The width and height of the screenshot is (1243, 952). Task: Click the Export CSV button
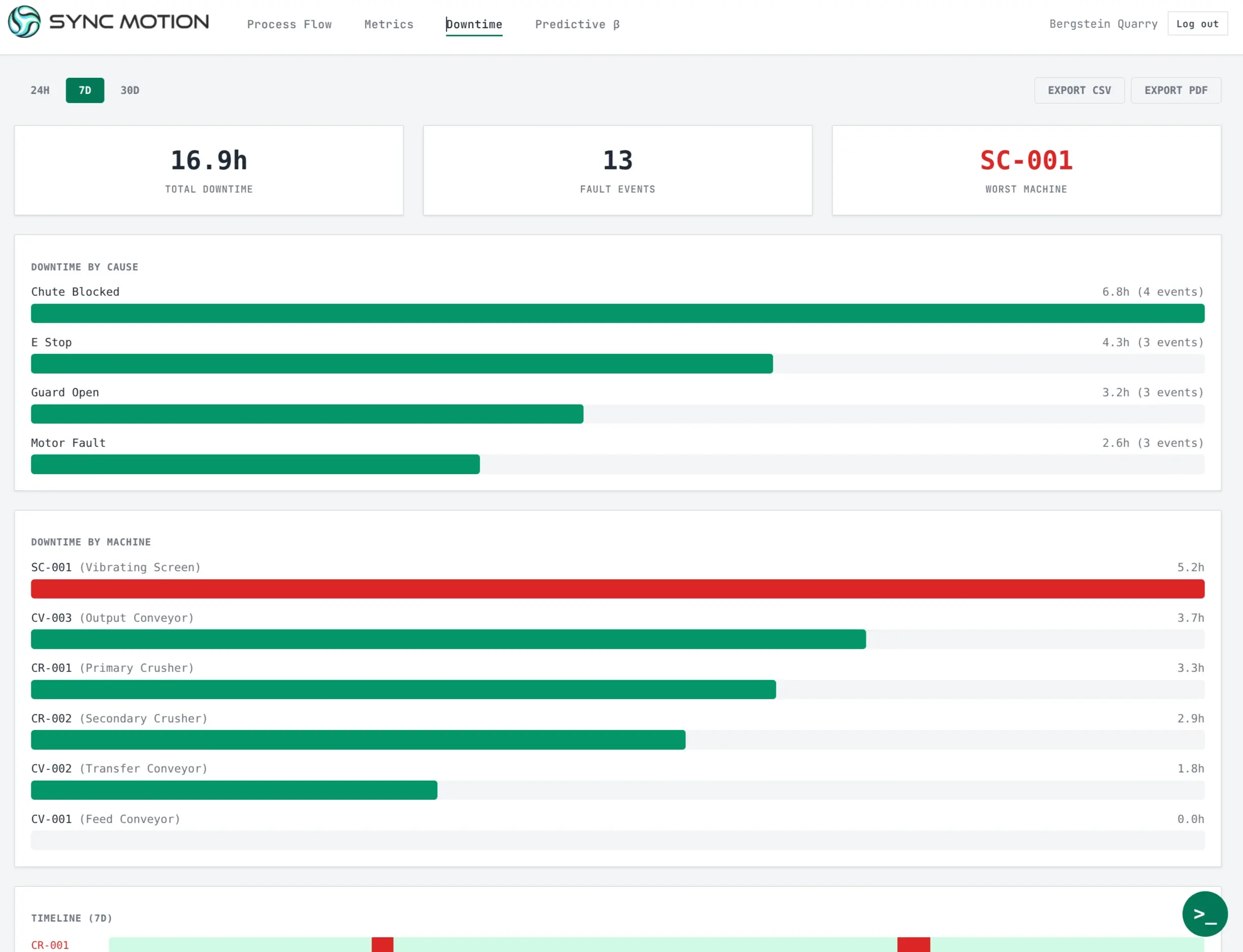tap(1079, 90)
